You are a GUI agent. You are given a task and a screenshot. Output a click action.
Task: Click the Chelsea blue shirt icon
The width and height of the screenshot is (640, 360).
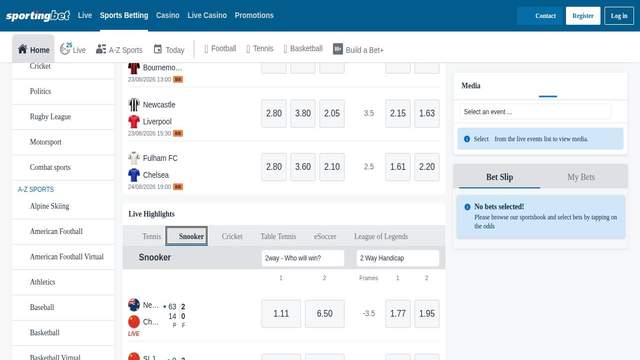point(133,175)
